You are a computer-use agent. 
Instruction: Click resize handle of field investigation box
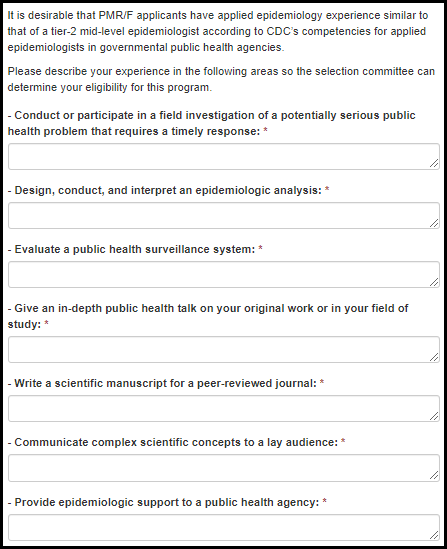(434, 164)
